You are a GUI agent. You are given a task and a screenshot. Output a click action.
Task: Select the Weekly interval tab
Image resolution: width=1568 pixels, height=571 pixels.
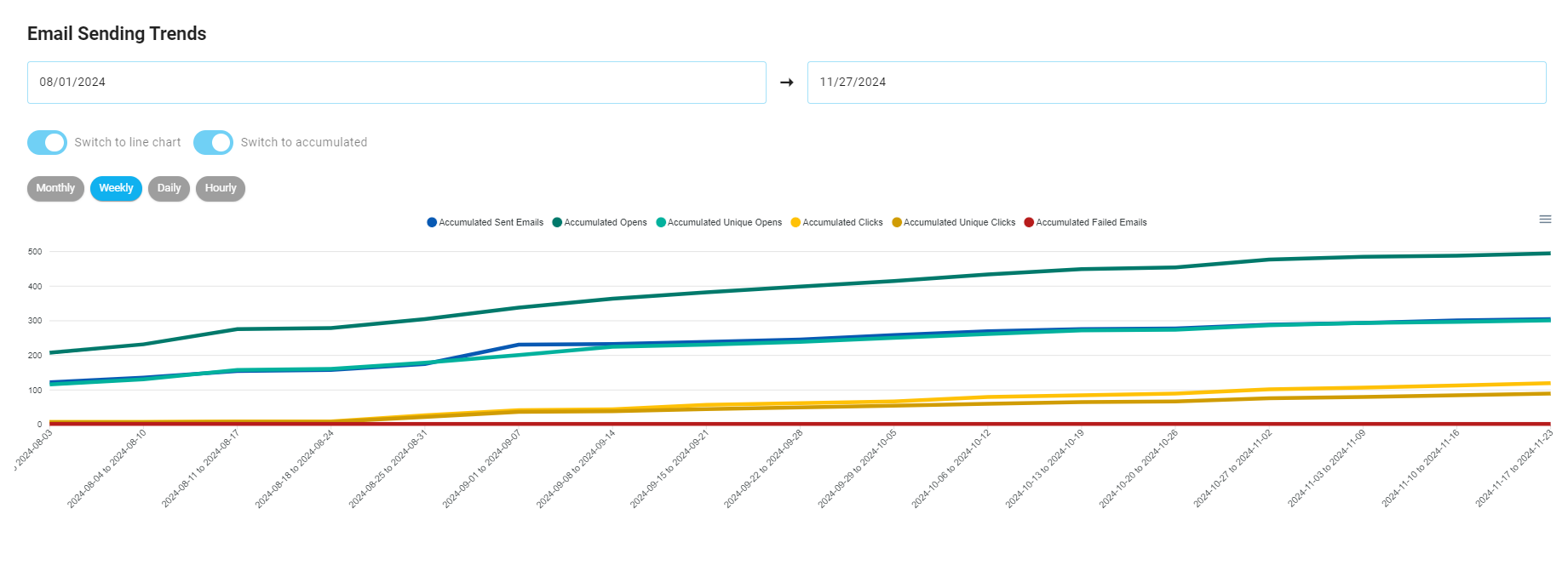tap(116, 188)
